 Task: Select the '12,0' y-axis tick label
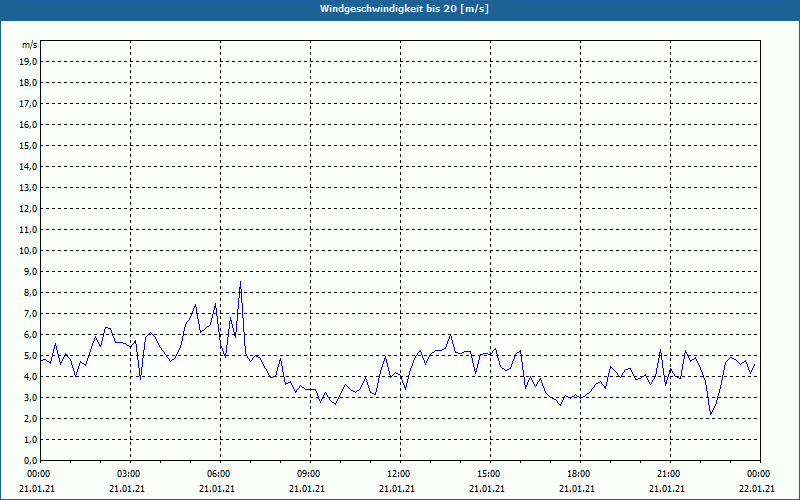(29, 209)
